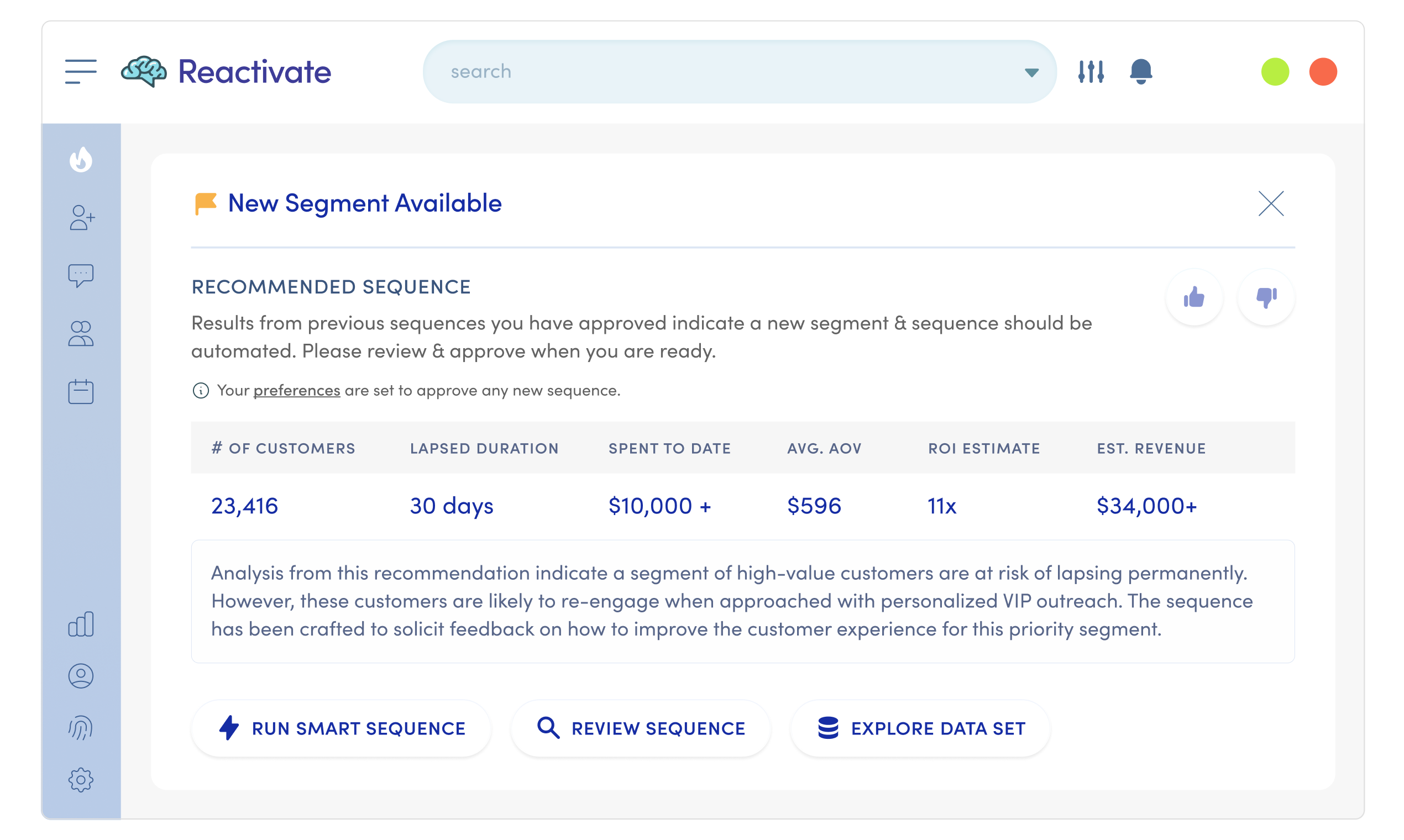This screenshot has height=840, width=1404.
Task: Open the bar chart analytics icon
Action: tap(81, 624)
